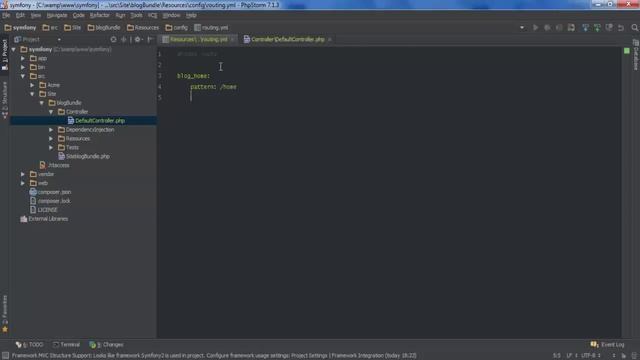
Task: Open the Tools menu
Action: point(136,16)
